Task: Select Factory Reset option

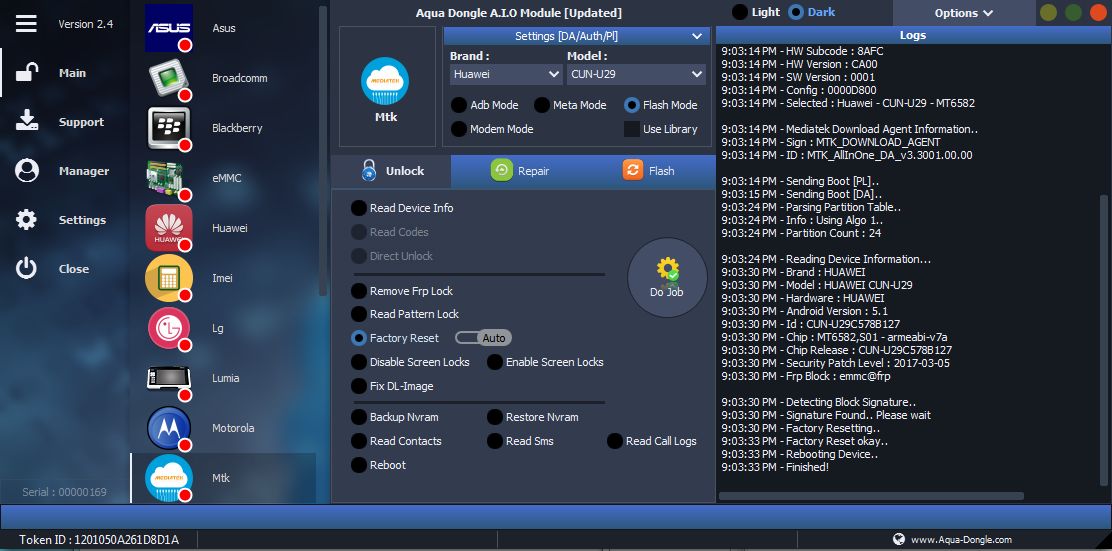Action: point(395,338)
